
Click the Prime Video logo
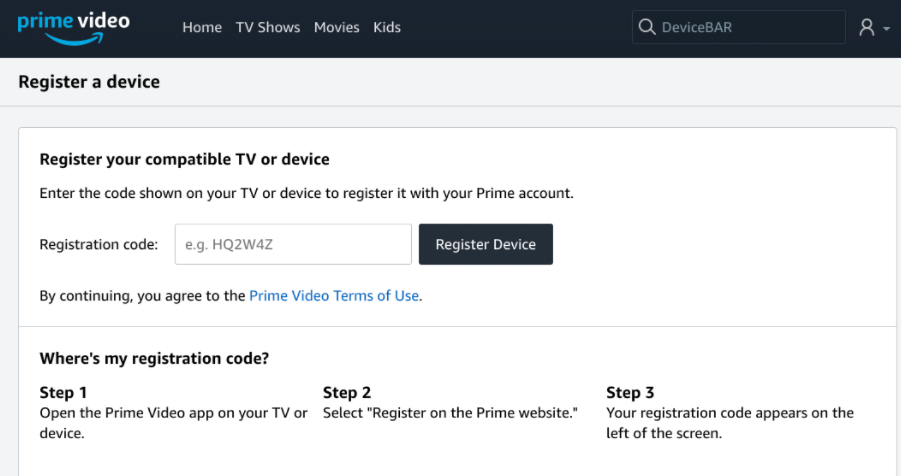(73, 27)
